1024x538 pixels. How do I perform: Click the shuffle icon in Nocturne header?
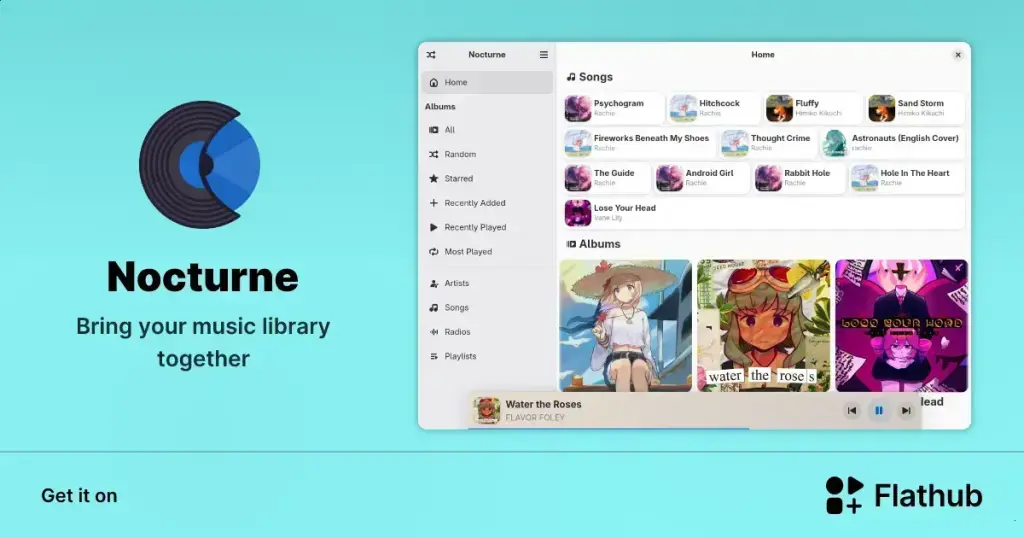pyautogui.click(x=431, y=55)
